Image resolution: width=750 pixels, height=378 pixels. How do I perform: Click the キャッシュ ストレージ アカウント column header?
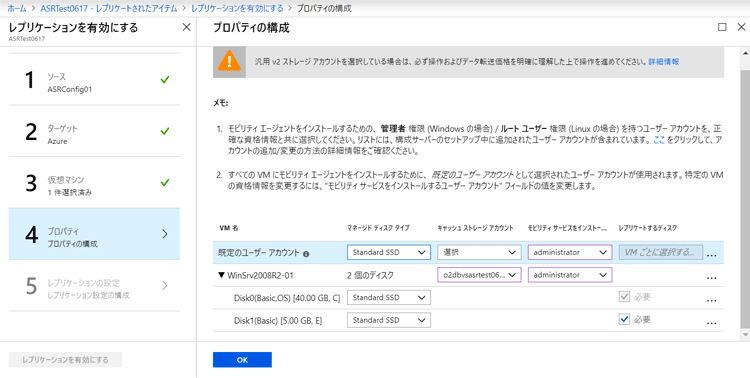pos(475,228)
